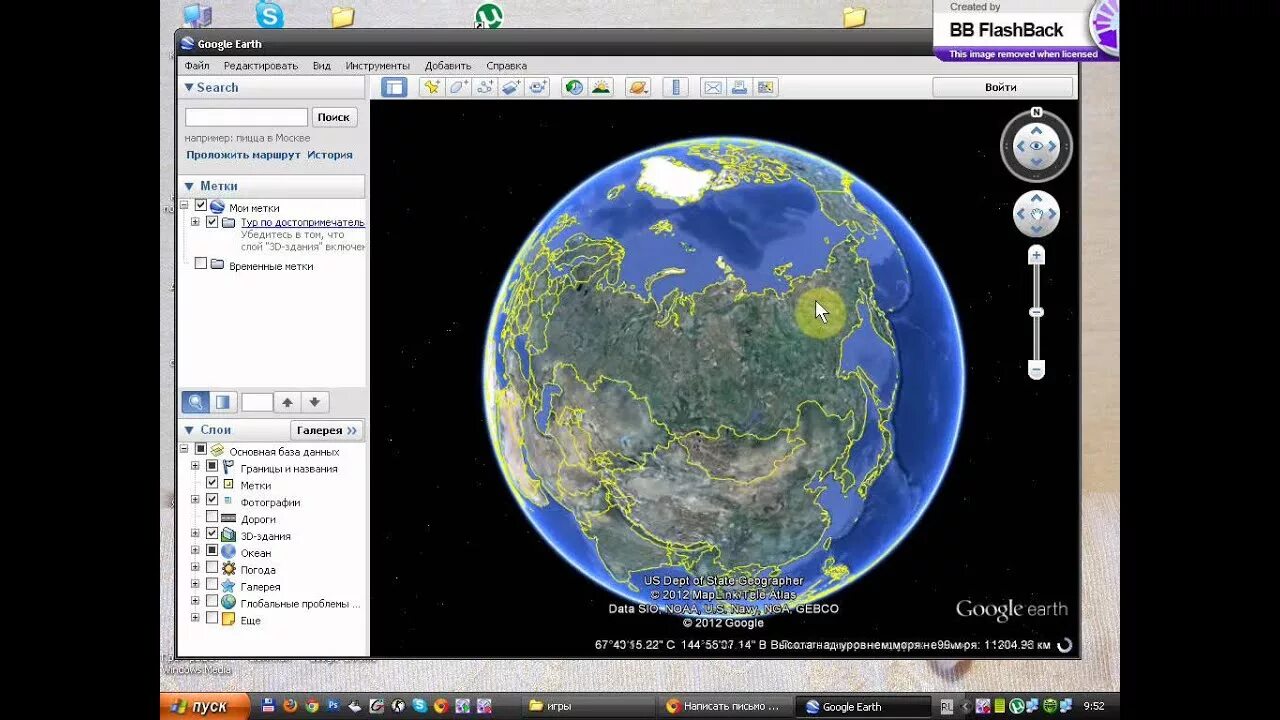Collapse the Search panel triangle
This screenshot has height=720, width=1280.
188,88
